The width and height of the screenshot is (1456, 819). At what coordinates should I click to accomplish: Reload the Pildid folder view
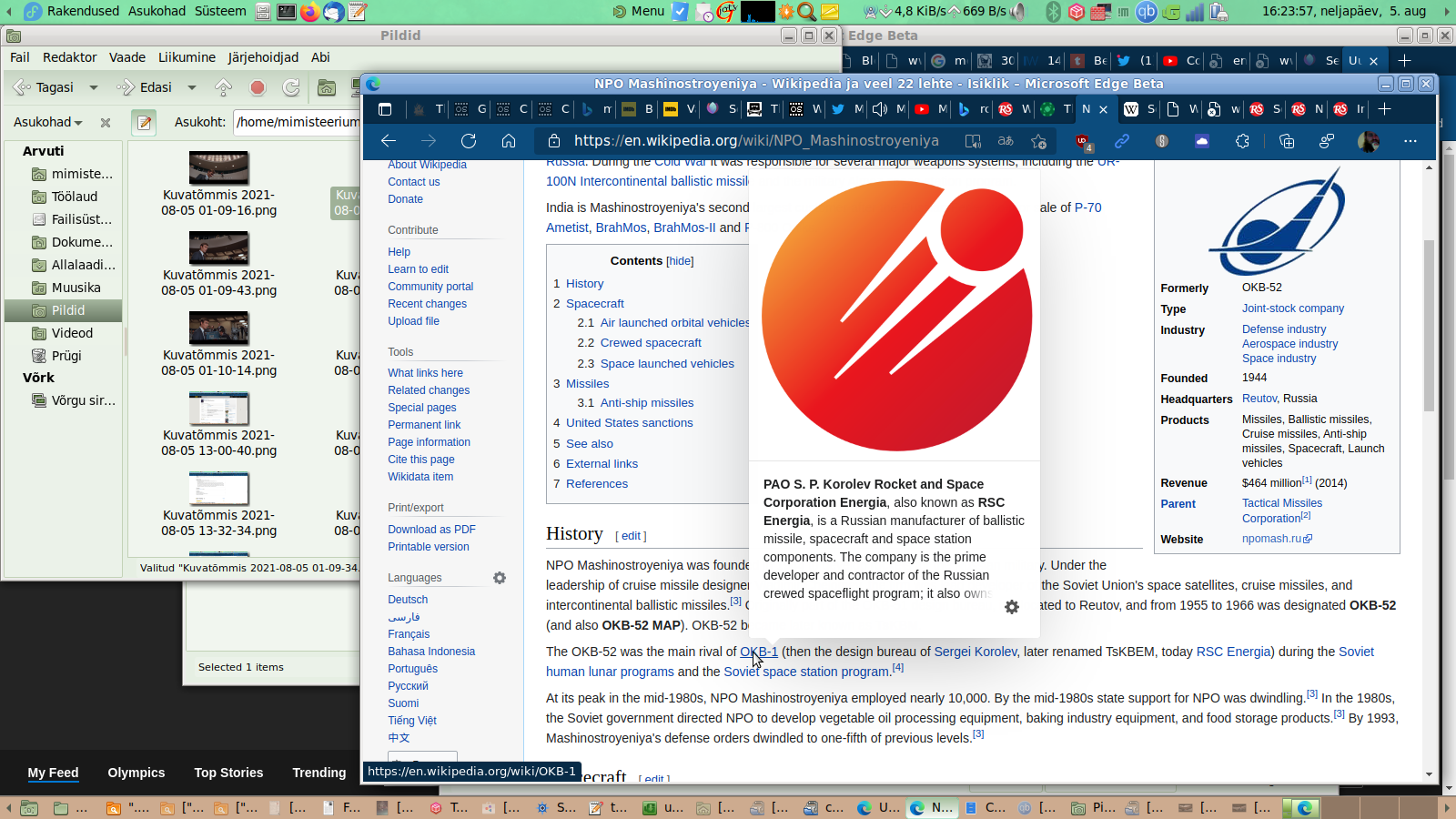click(291, 87)
